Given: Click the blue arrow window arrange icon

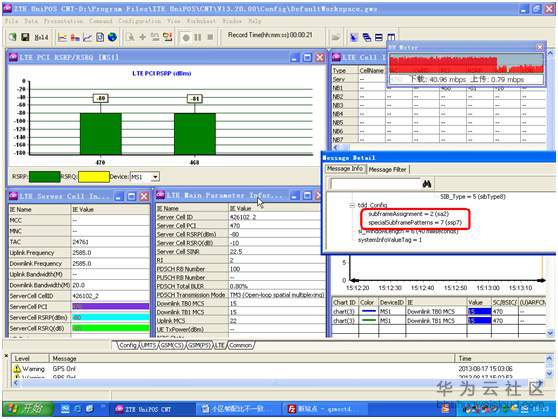Looking at the screenshot, I should (354, 37).
